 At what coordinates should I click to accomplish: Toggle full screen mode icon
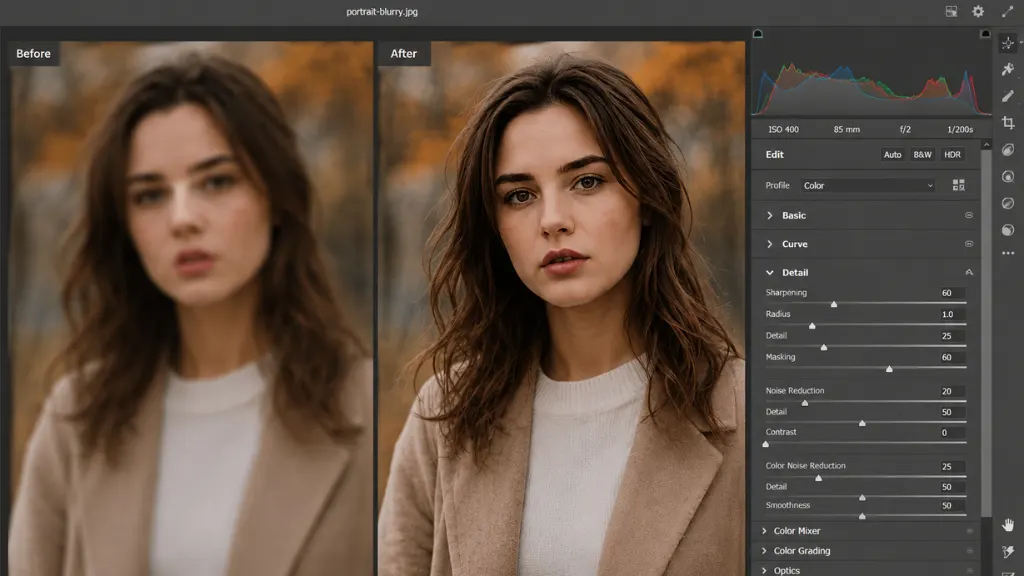1007,11
